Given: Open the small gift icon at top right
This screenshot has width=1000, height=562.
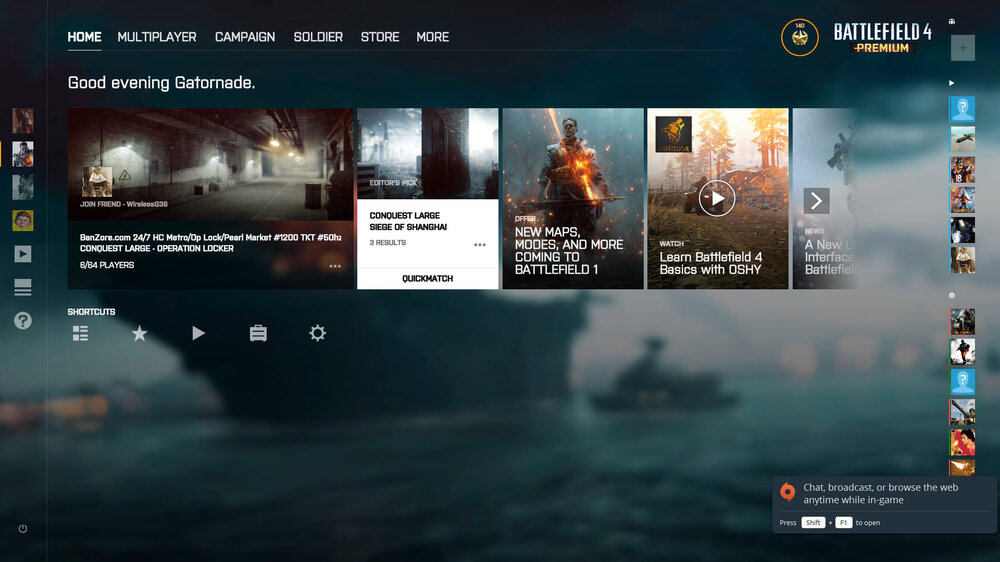Looking at the screenshot, I should pos(952,22).
